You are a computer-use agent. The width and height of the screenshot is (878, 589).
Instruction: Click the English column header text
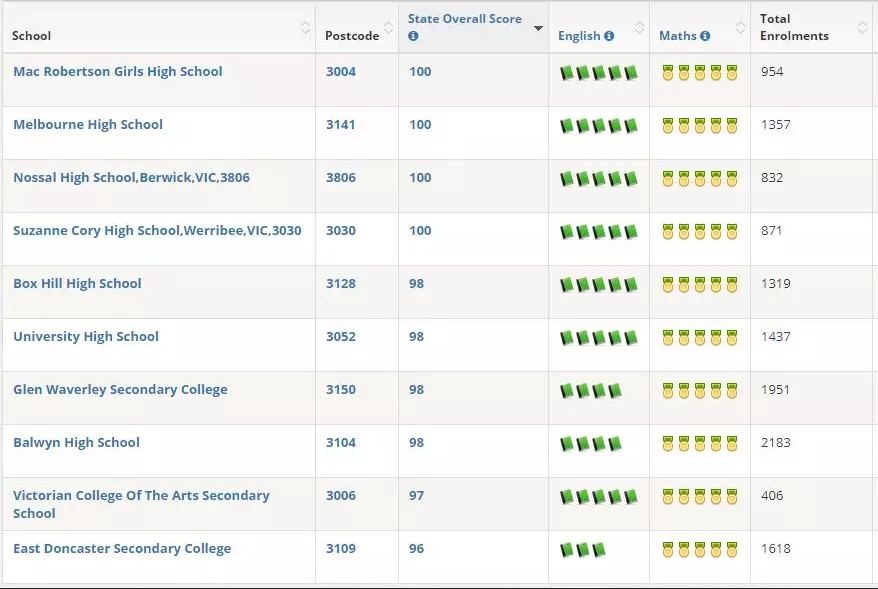coord(579,36)
